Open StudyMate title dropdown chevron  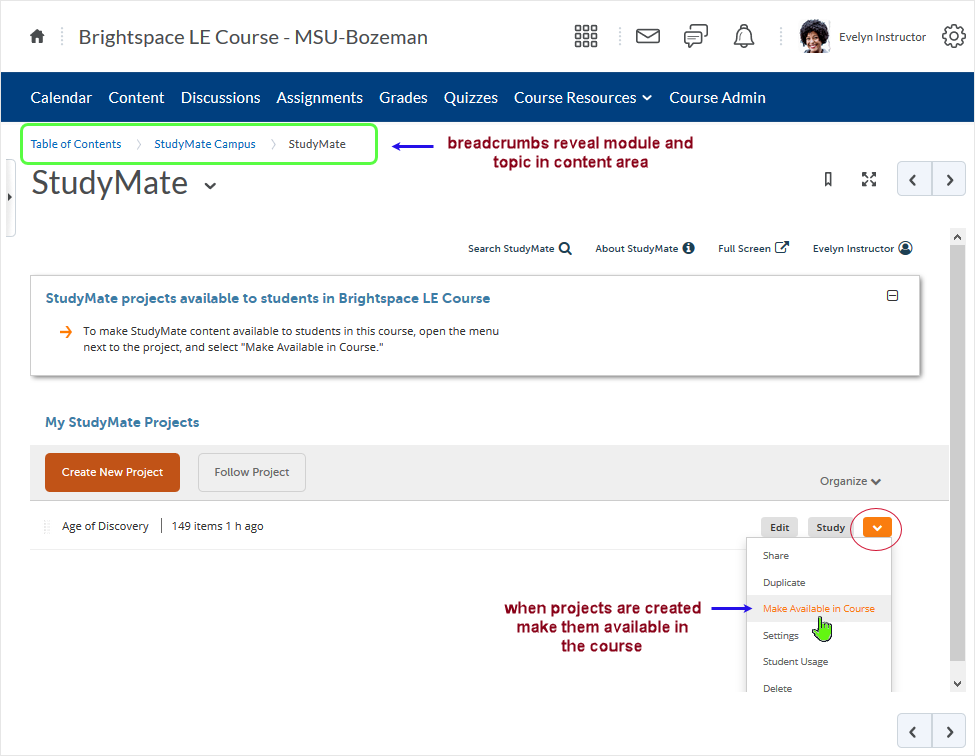point(211,186)
